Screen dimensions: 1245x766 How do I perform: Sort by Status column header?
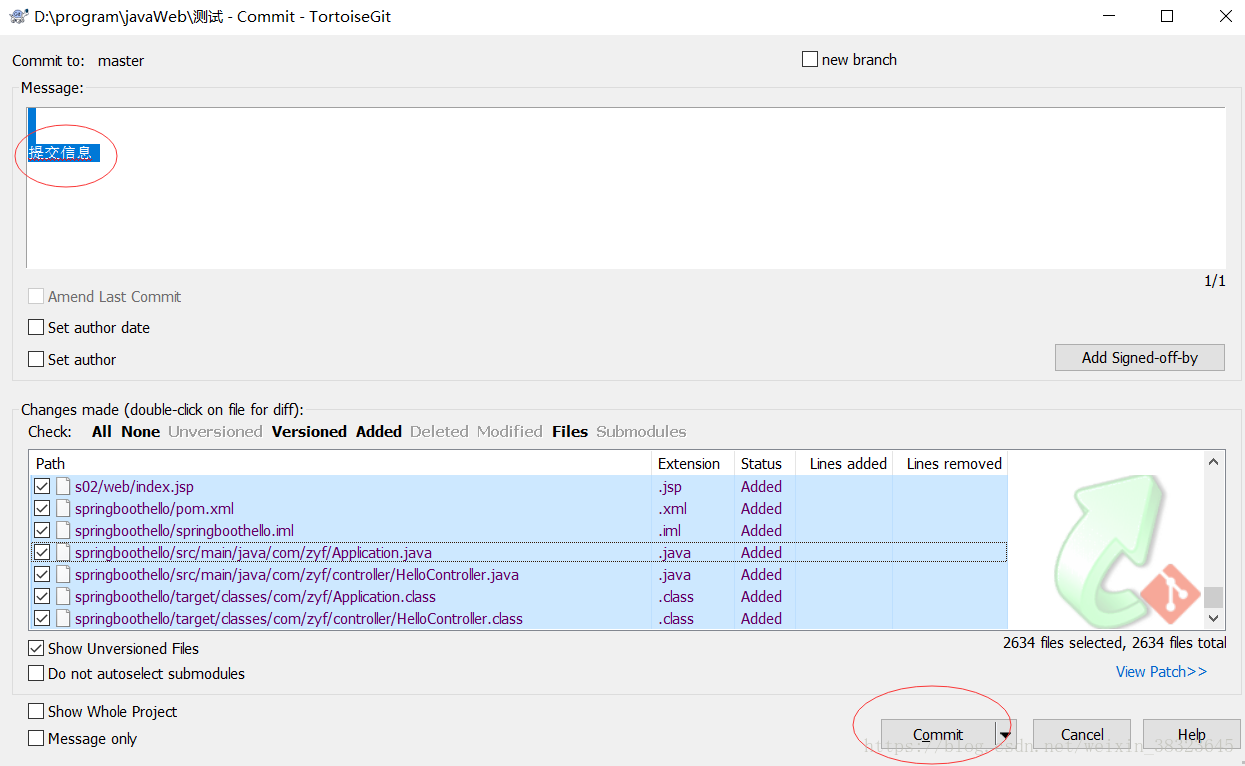764,464
